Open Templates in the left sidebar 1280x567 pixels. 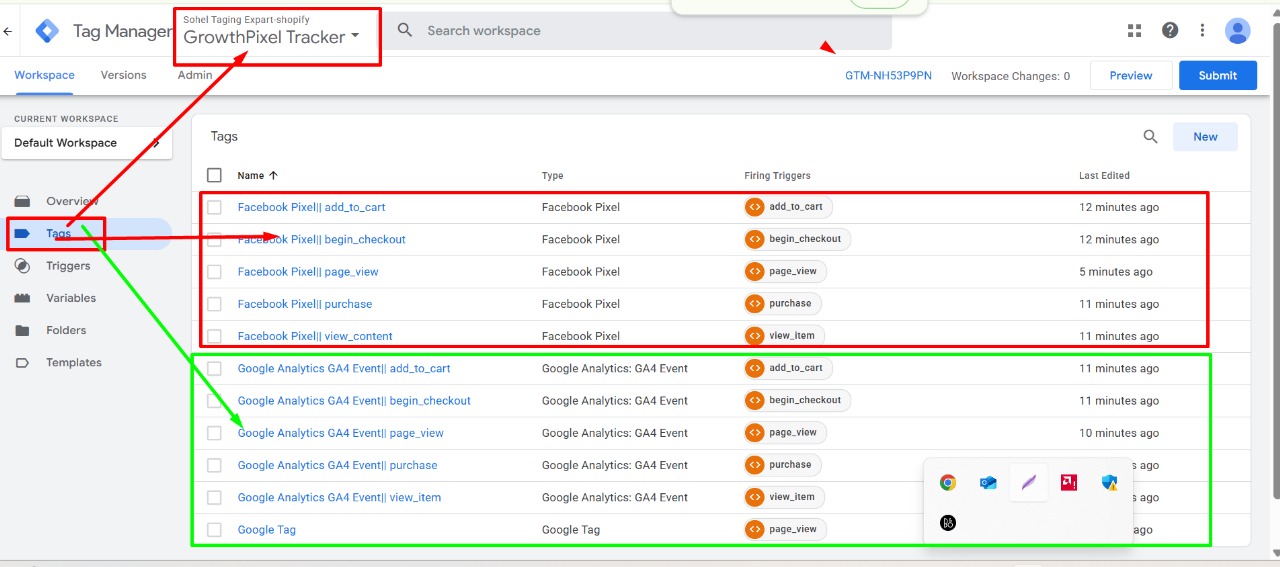click(74, 362)
